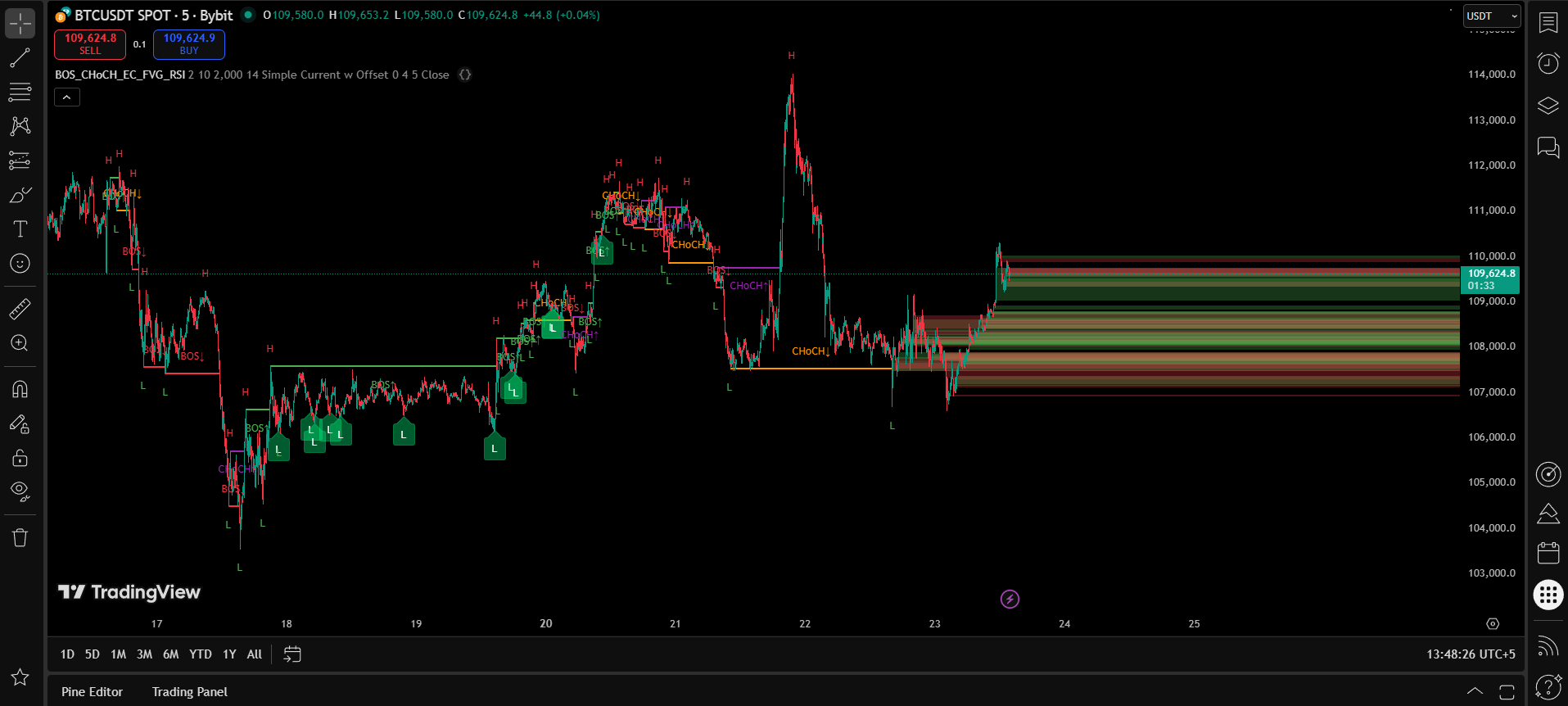1568x706 pixels.
Task: Click the 109,624.8 current price label
Action: pyautogui.click(x=1489, y=279)
